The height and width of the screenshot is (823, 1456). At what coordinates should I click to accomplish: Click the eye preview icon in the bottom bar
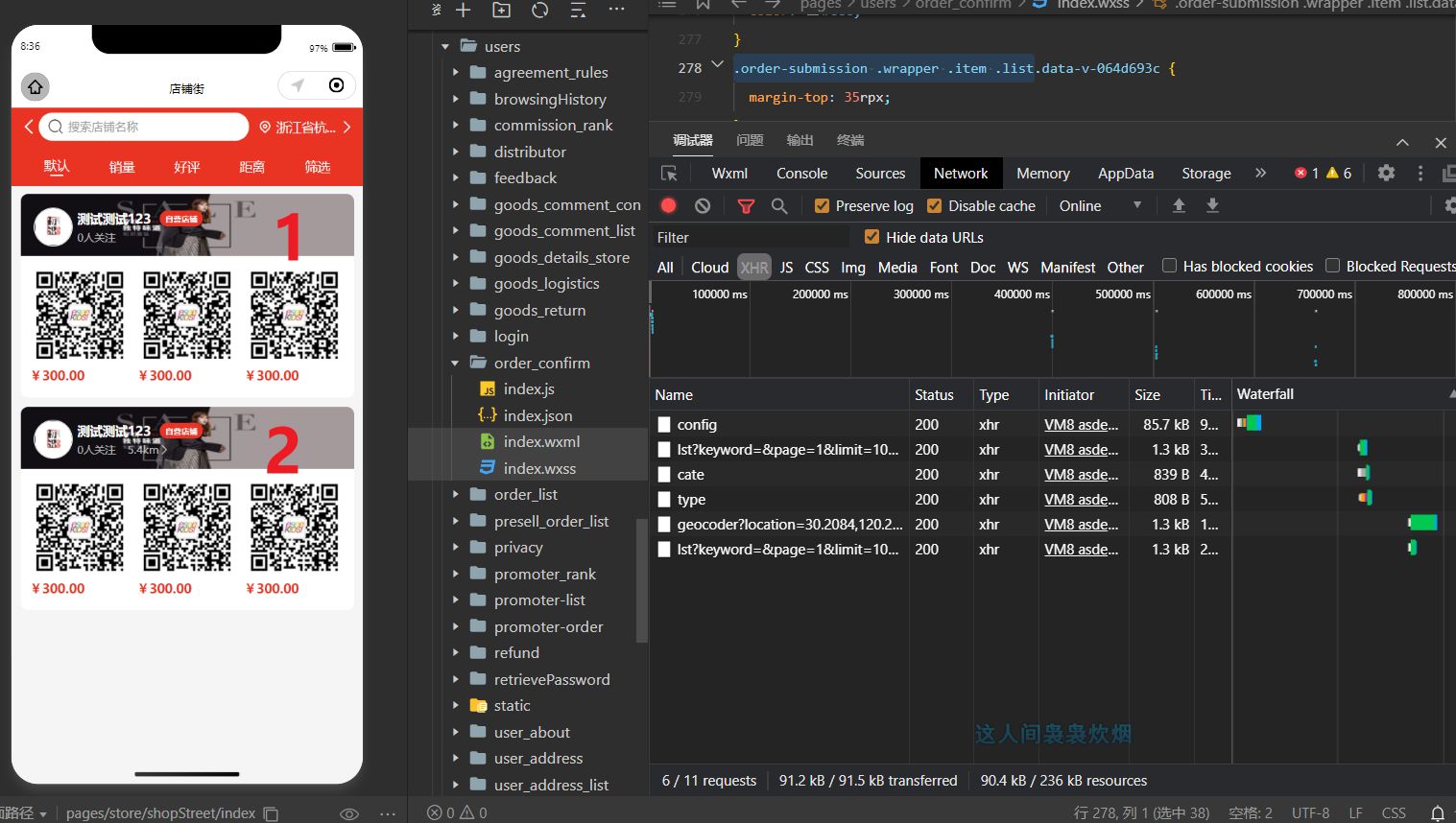(x=349, y=813)
